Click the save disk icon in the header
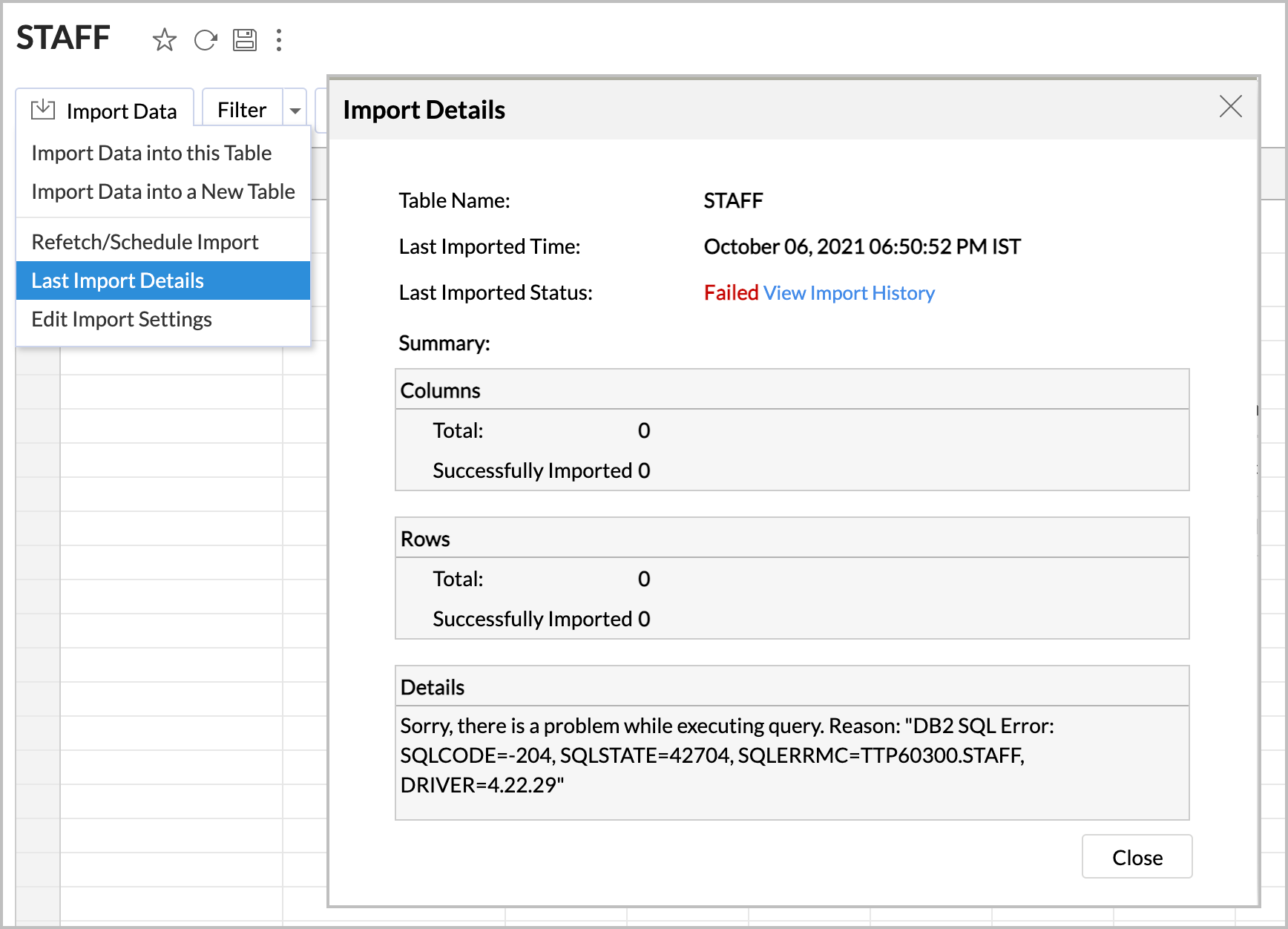The height and width of the screenshot is (929, 1288). 245,40
